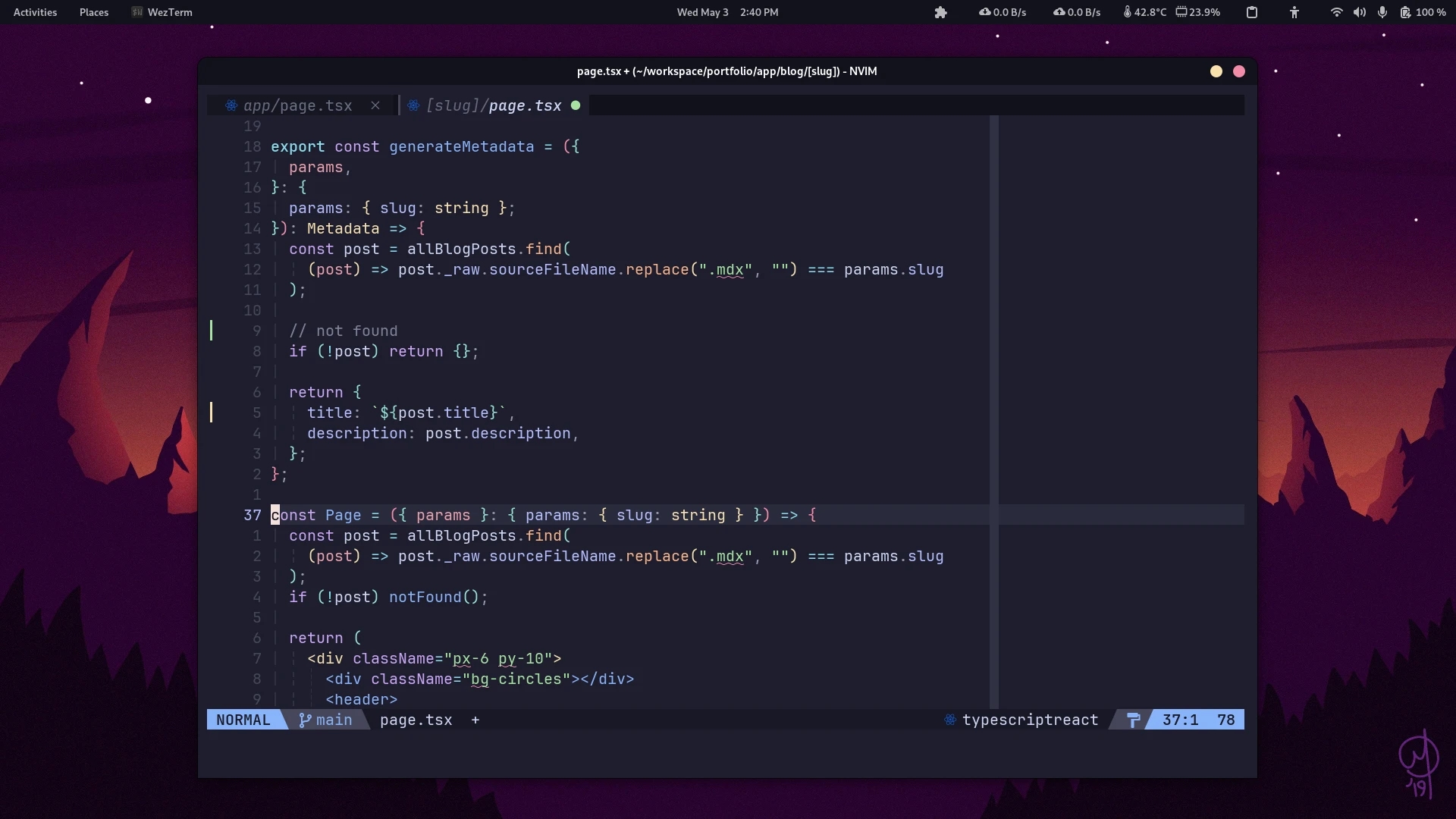1456x819 pixels.
Task: Click the bg-circles div line
Action: tap(480, 679)
